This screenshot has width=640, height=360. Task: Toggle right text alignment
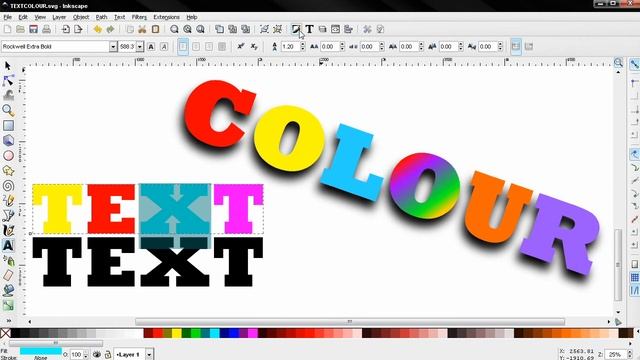click(x=209, y=47)
